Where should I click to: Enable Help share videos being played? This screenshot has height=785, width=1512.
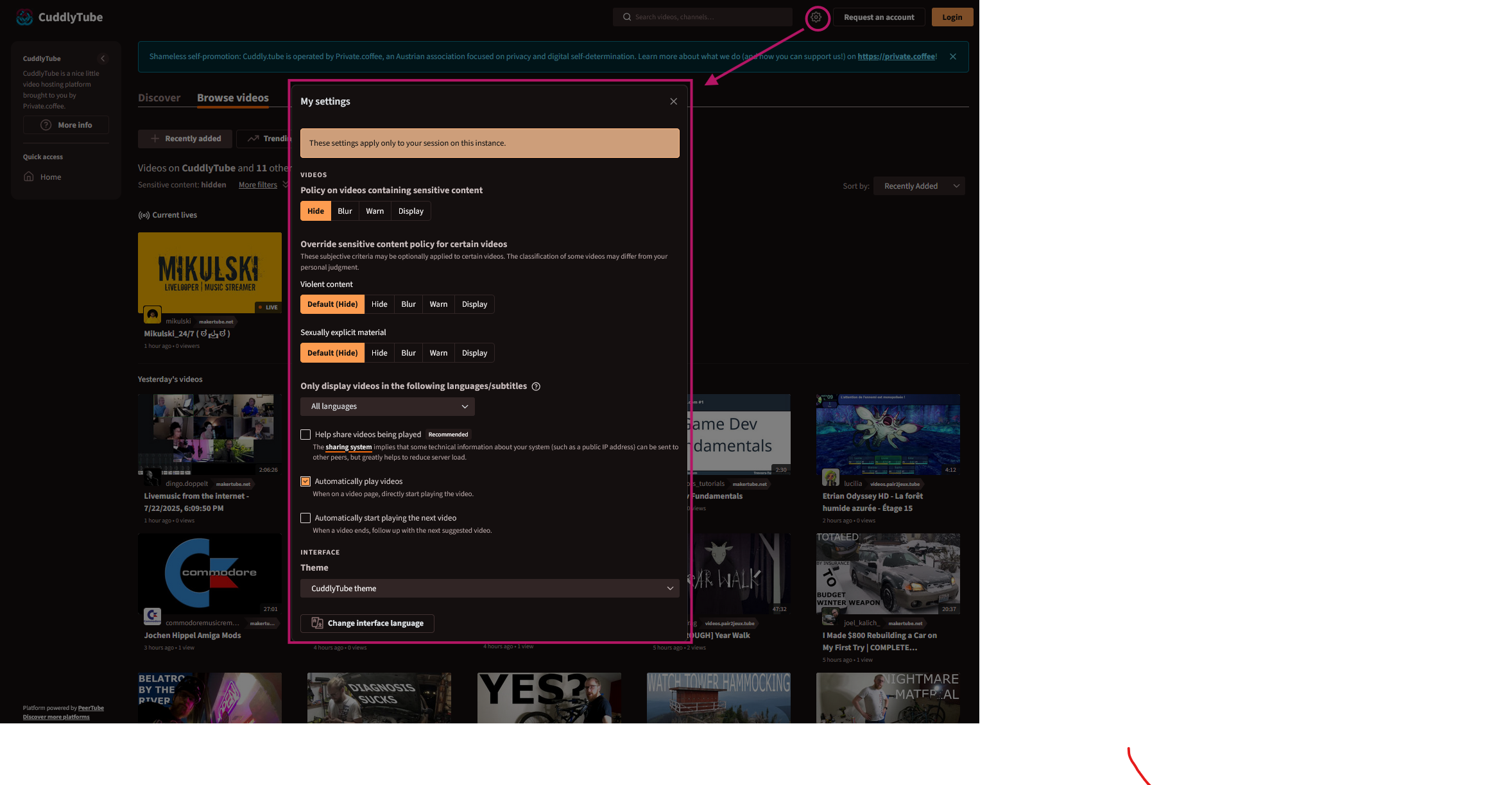[305, 435]
